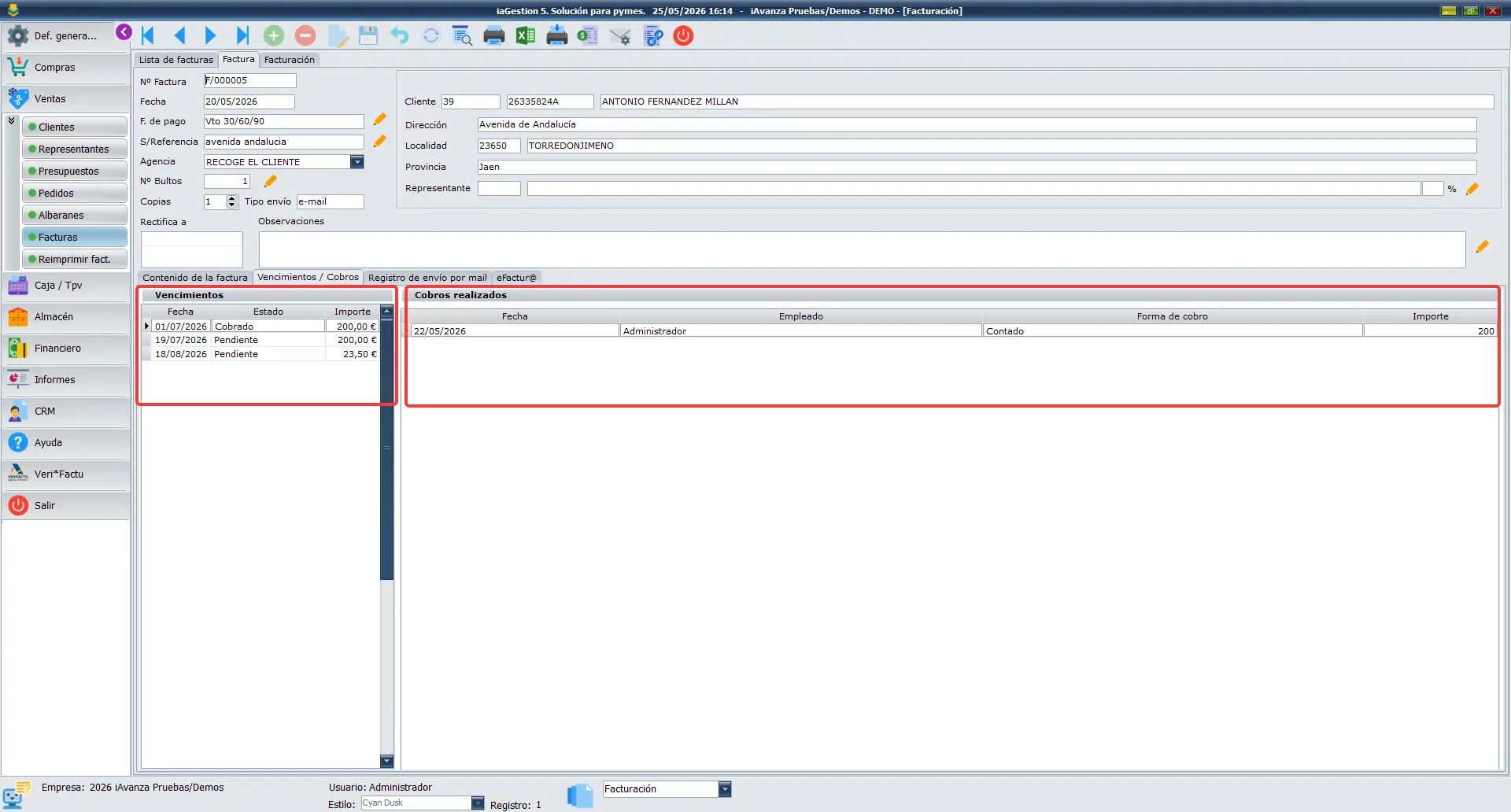Select the 22/05/2026 cobro row

954,331
